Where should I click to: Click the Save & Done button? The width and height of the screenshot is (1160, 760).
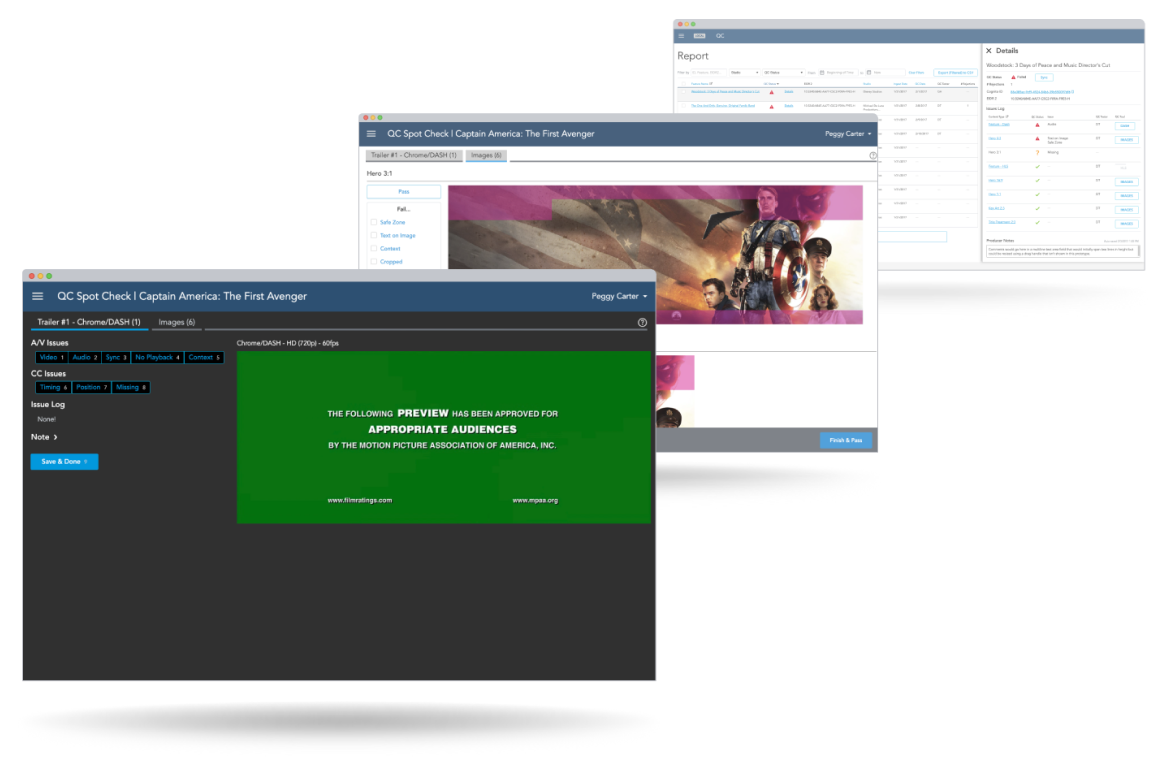(64, 462)
